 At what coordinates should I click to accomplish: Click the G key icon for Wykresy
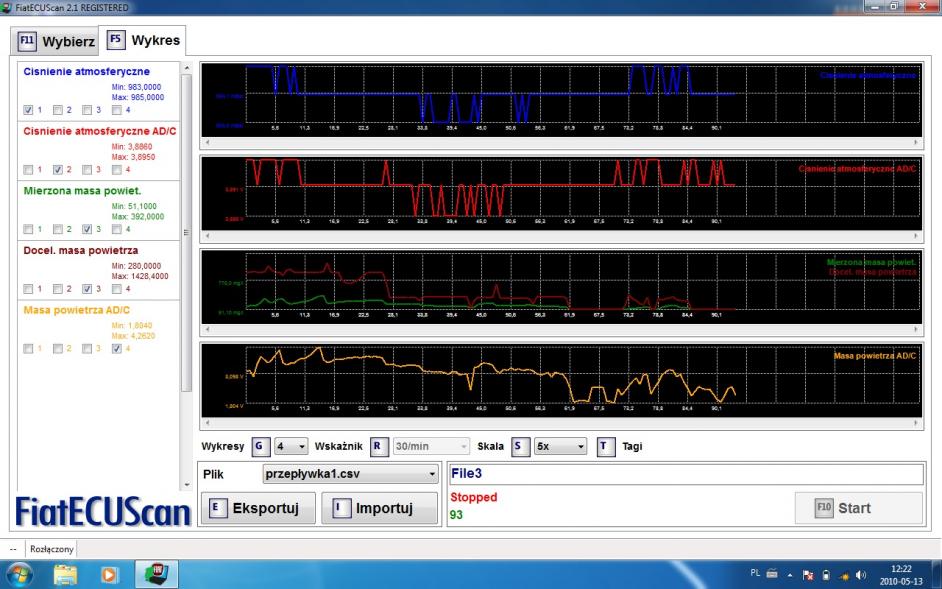(x=260, y=446)
